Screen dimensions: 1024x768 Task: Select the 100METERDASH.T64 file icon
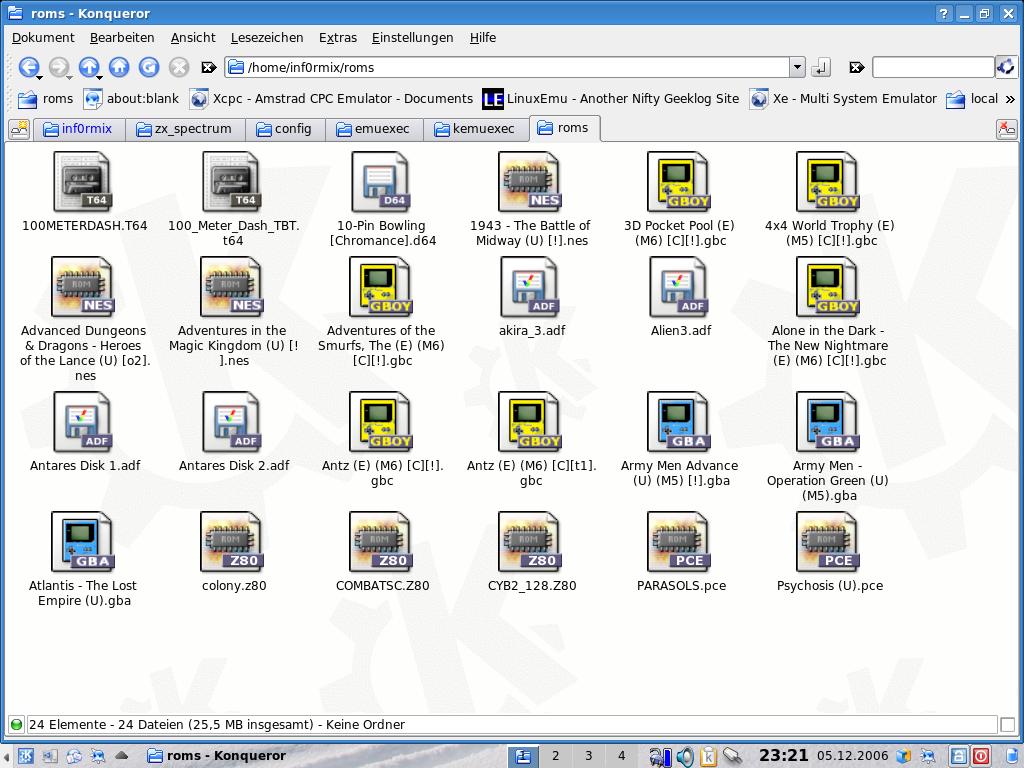(82, 182)
